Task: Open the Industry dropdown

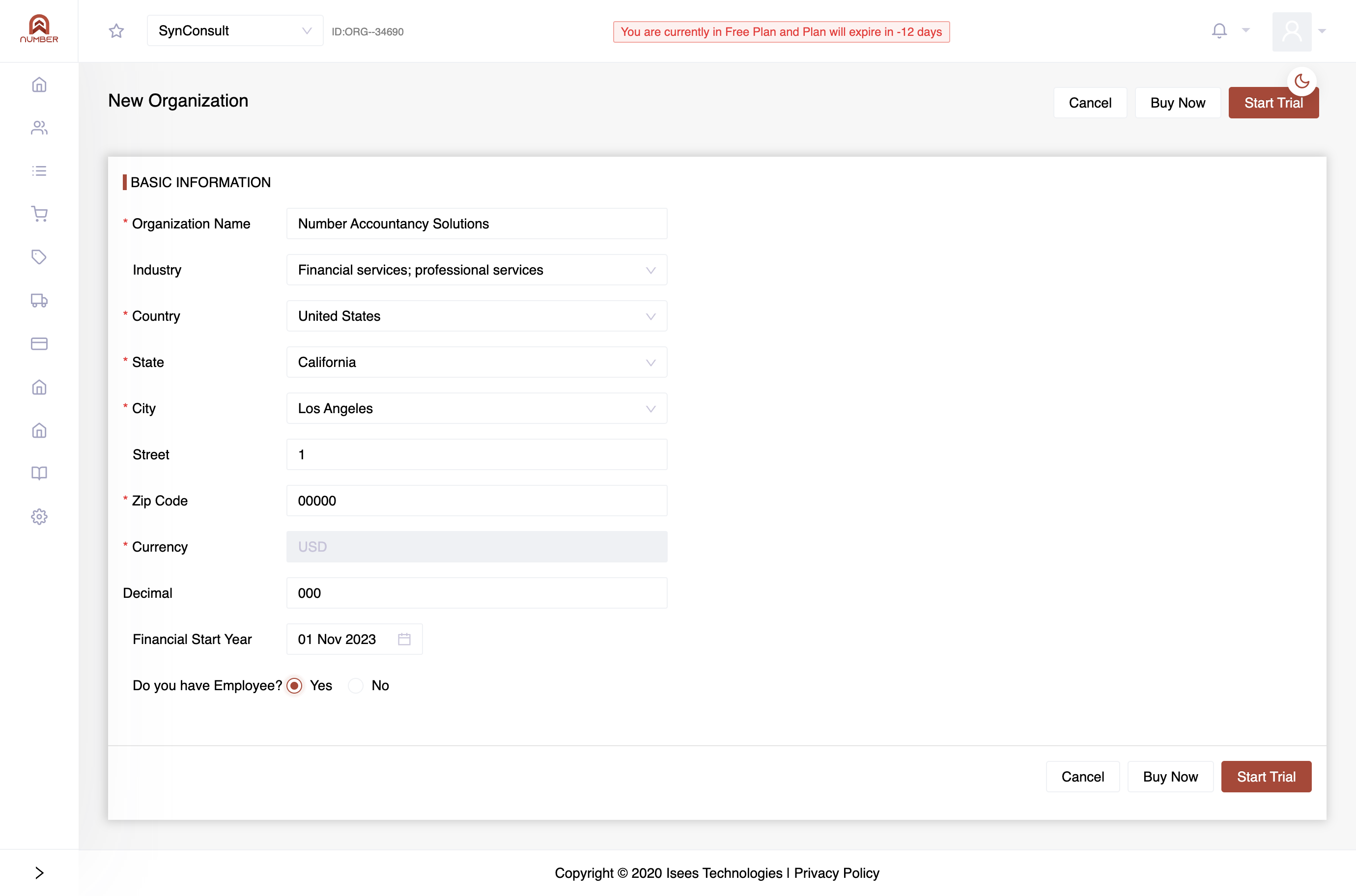Action: [477, 270]
